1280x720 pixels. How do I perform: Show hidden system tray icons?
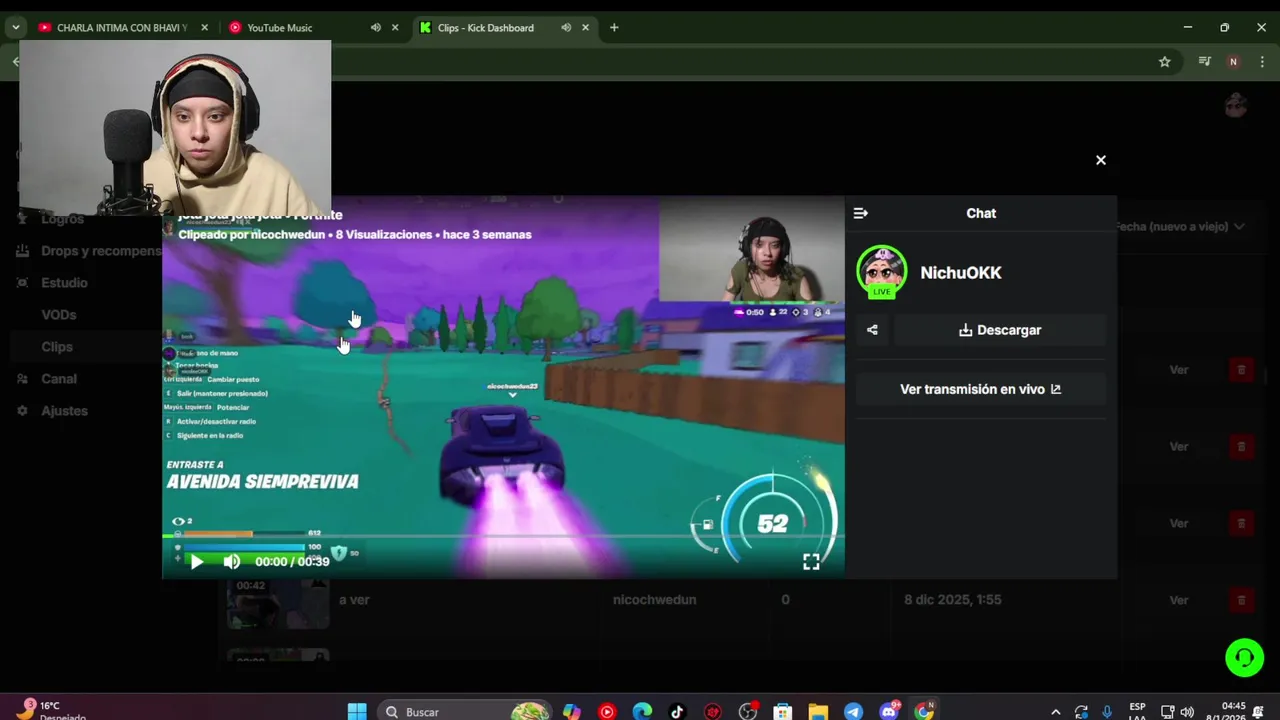pyautogui.click(x=1055, y=712)
